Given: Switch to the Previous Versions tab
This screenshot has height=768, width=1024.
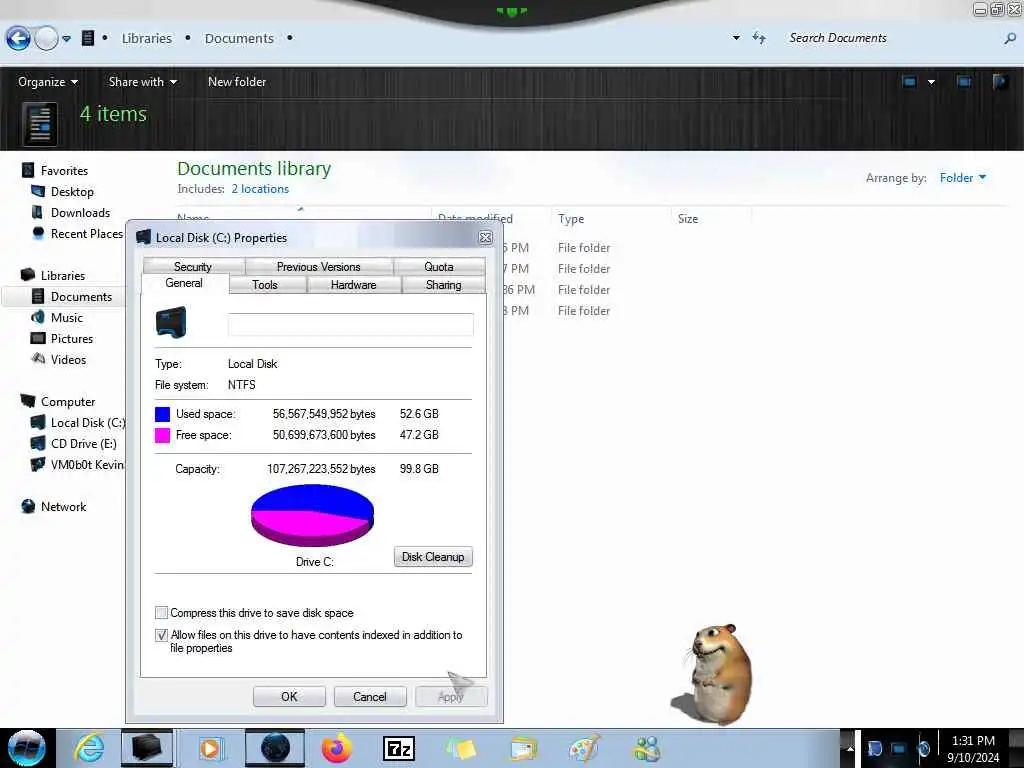Looking at the screenshot, I should coord(319,266).
